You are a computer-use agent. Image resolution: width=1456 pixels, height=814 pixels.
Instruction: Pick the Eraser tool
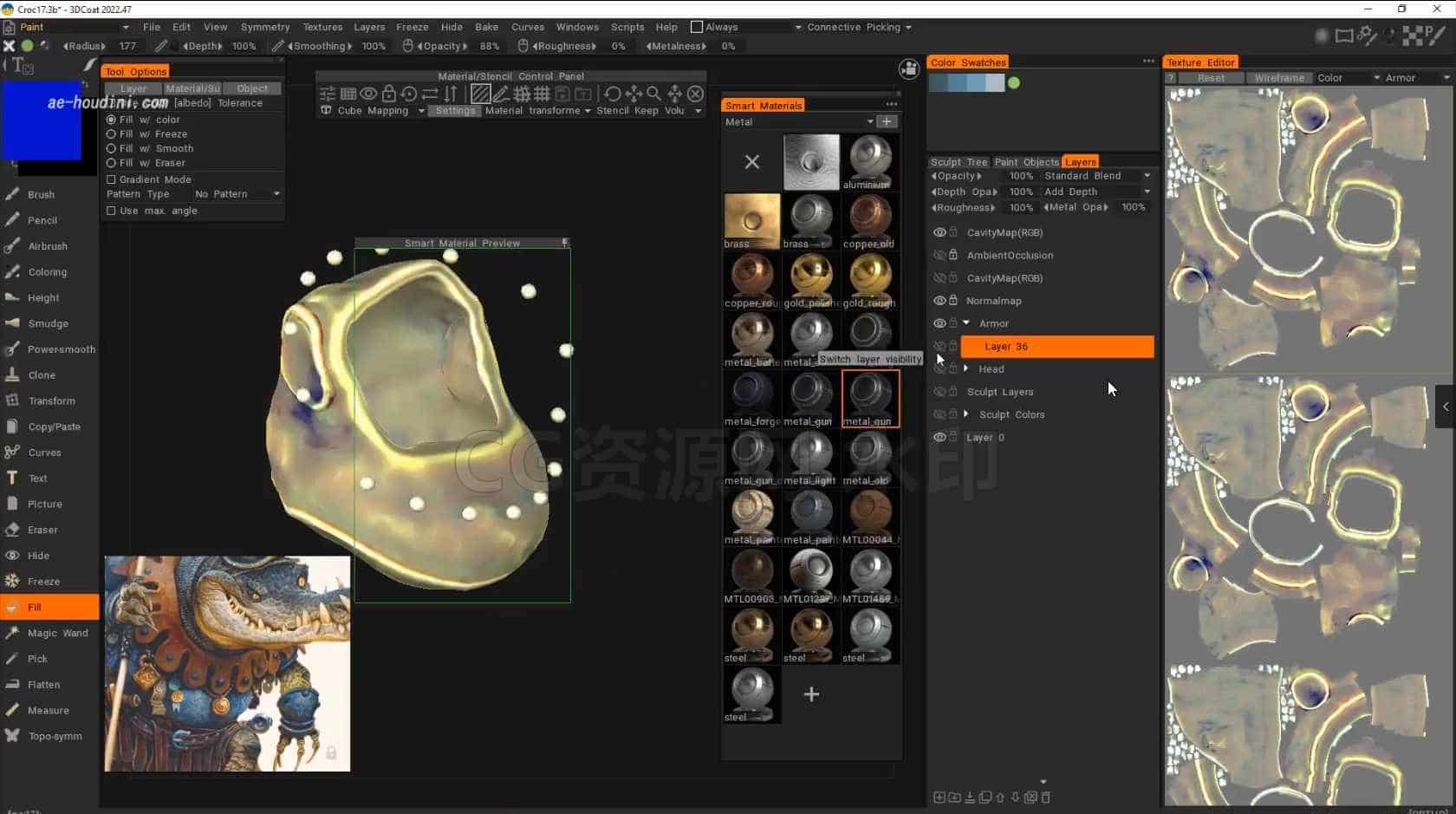42,530
